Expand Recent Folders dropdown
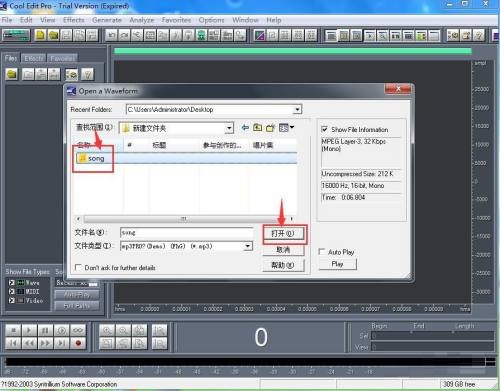The width and height of the screenshot is (500, 391). 297,109
